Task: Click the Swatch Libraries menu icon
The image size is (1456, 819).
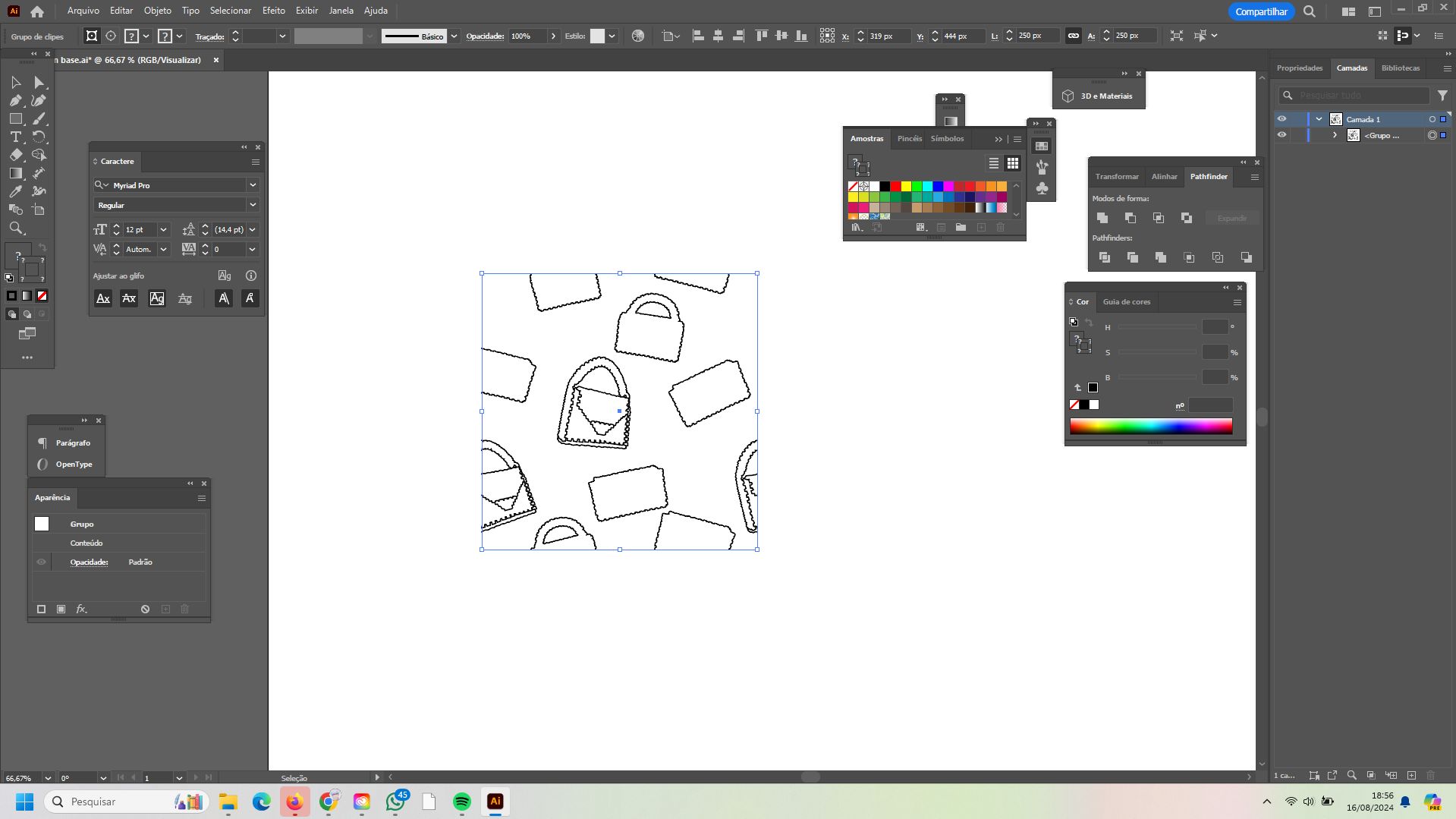Action: (x=857, y=227)
